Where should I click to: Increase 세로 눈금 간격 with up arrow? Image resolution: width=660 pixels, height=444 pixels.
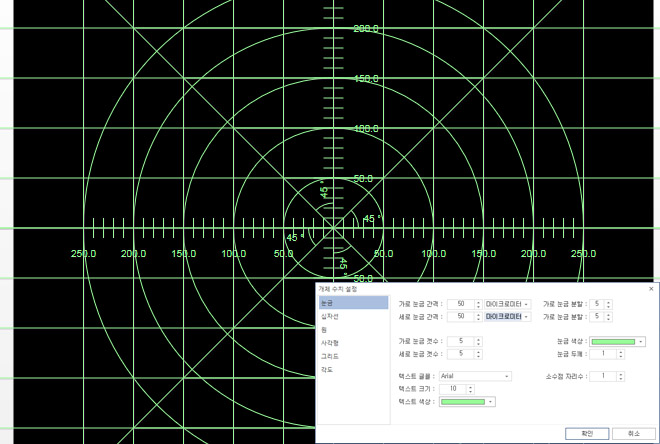tap(478, 314)
